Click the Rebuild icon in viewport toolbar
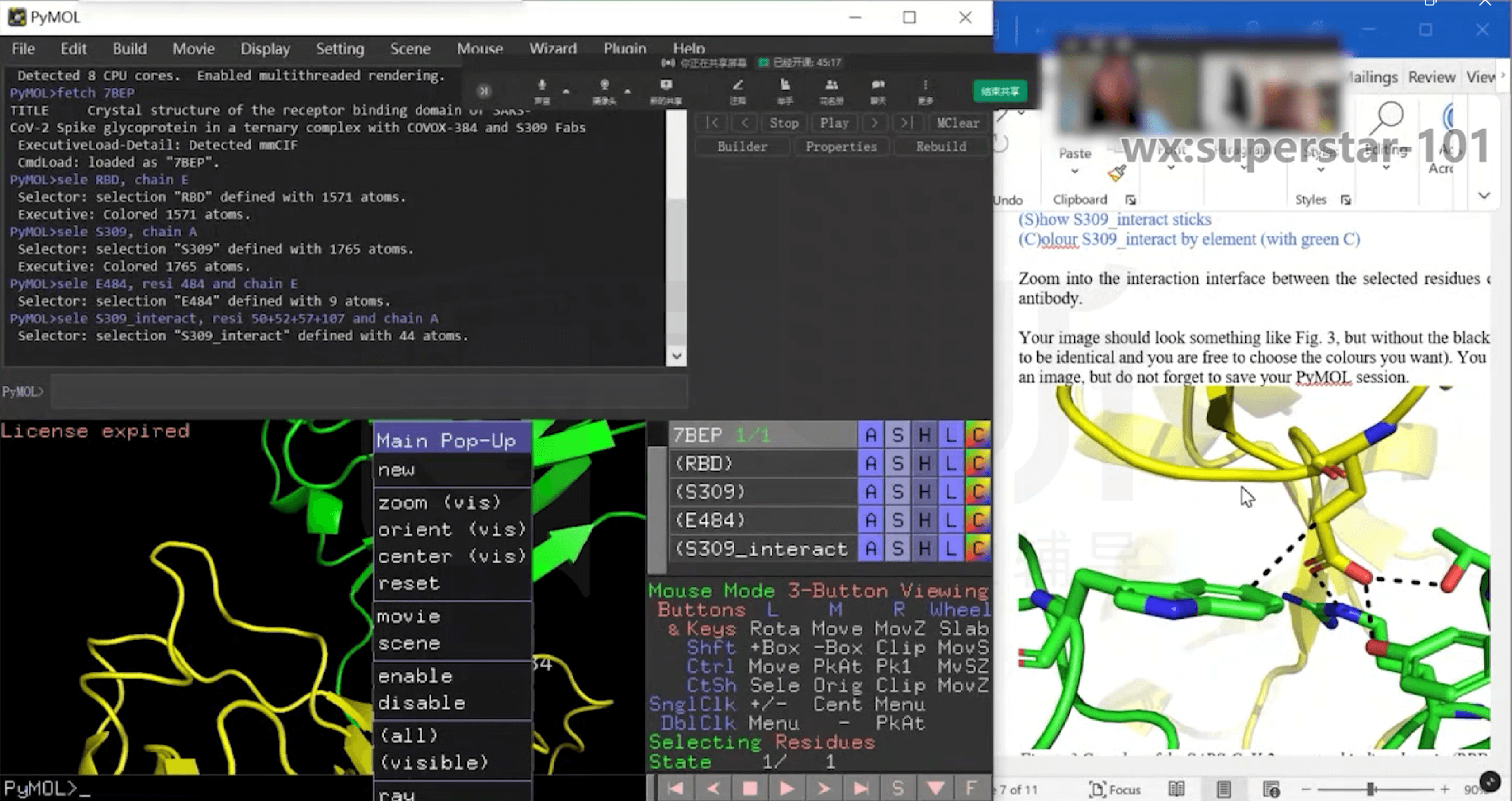The width and height of the screenshot is (1512, 801). coord(940,146)
